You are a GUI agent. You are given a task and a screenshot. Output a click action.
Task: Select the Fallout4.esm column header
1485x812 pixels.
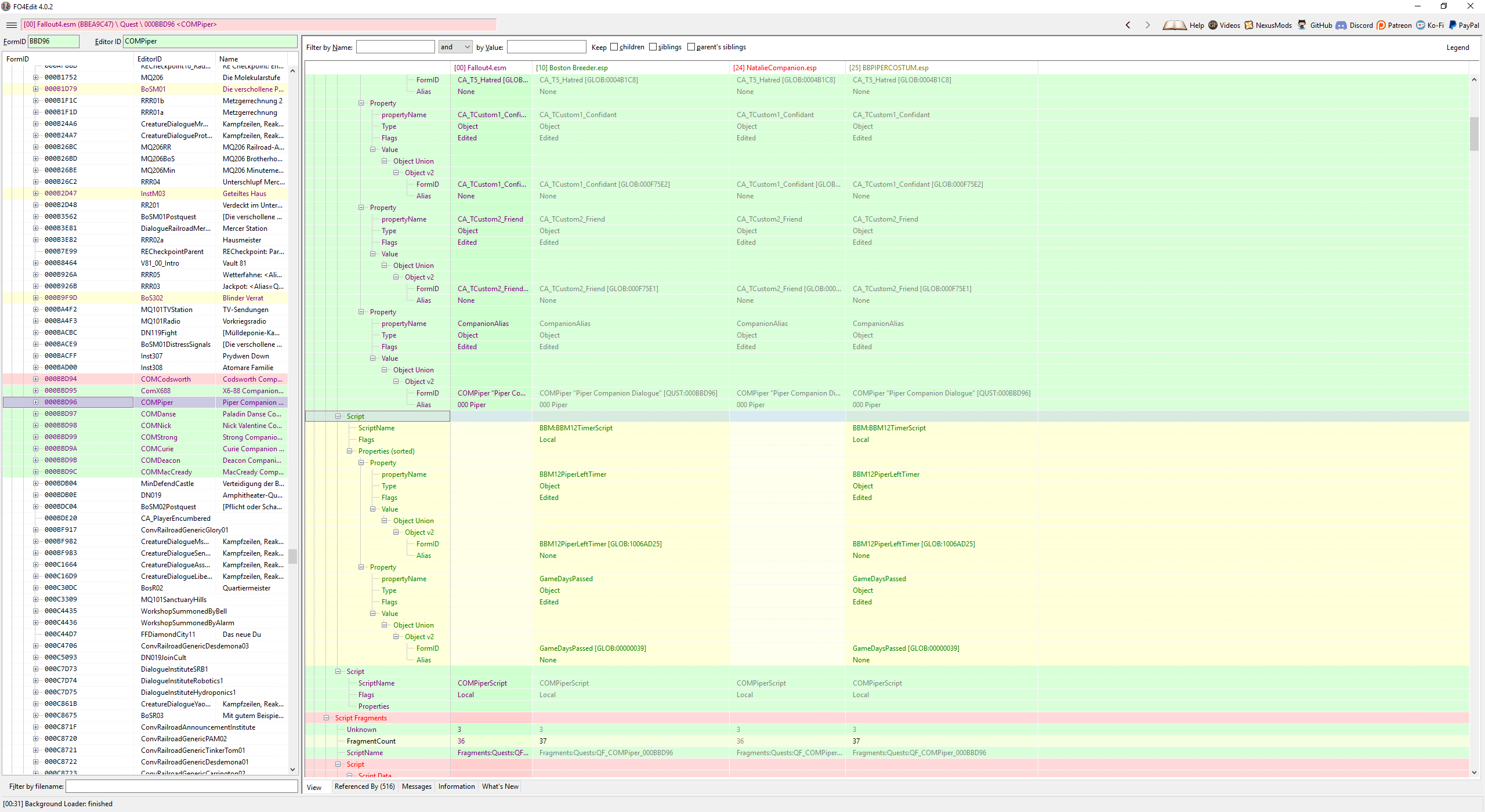491,68
